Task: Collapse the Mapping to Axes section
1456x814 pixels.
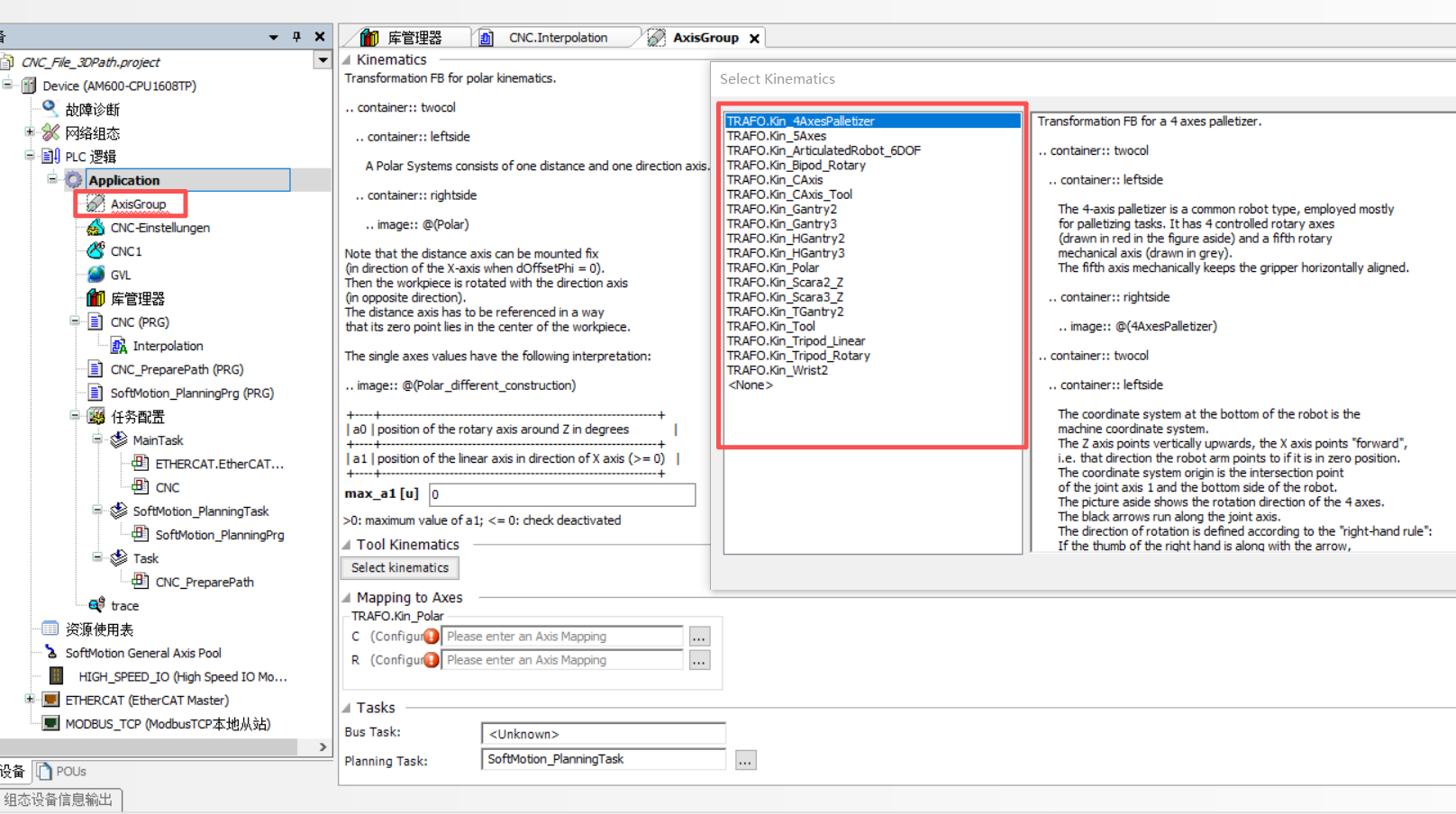Action: [x=347, y=598]
